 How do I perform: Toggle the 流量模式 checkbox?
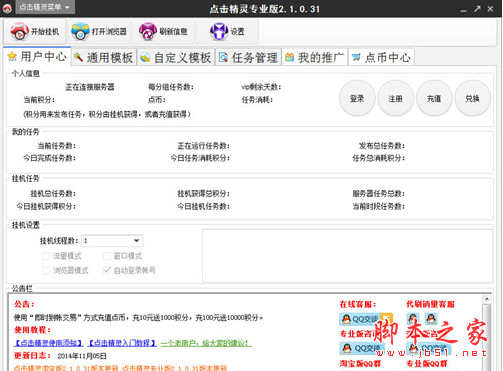coord(46,256)
